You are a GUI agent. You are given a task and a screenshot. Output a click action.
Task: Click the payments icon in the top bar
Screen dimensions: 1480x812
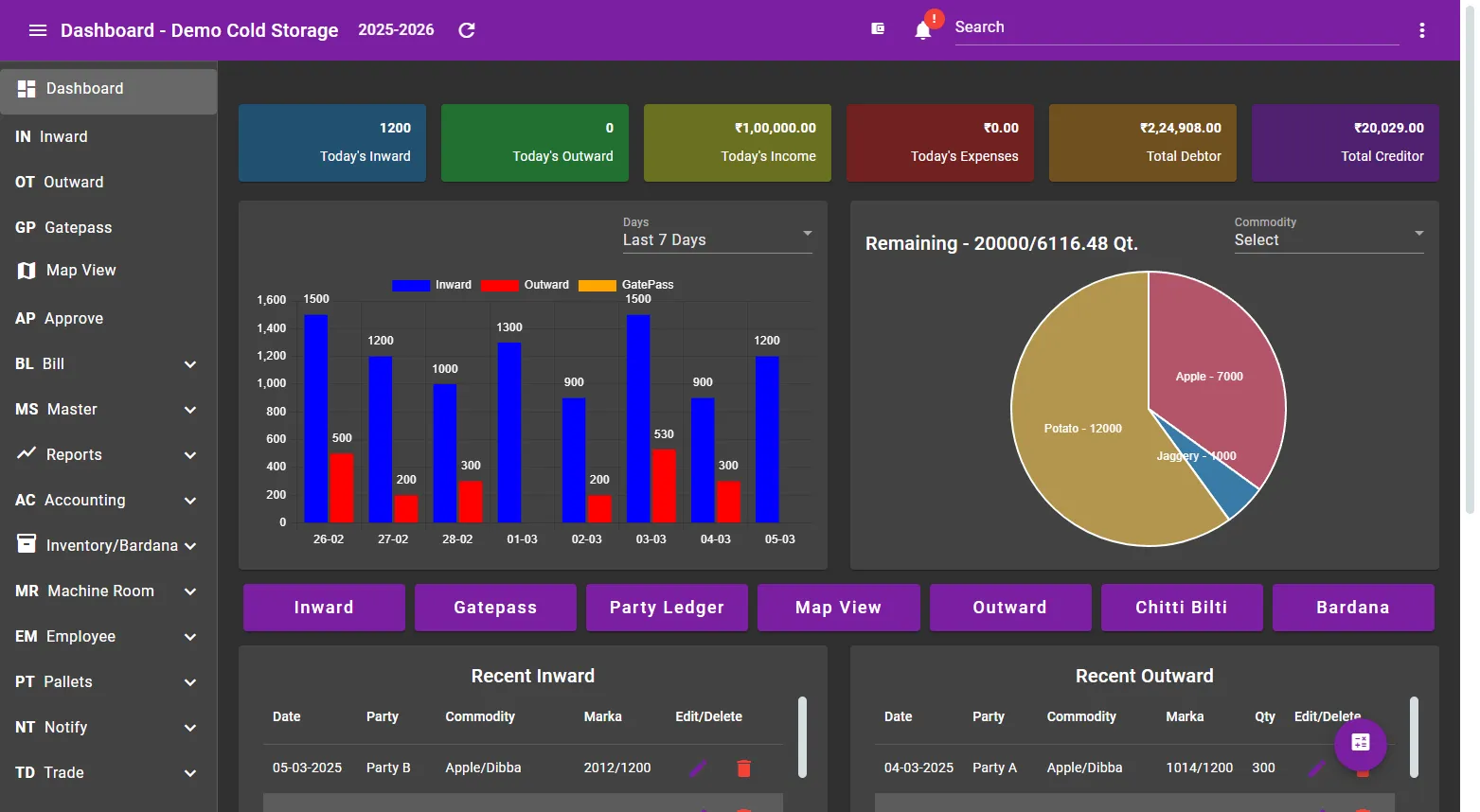878,29
